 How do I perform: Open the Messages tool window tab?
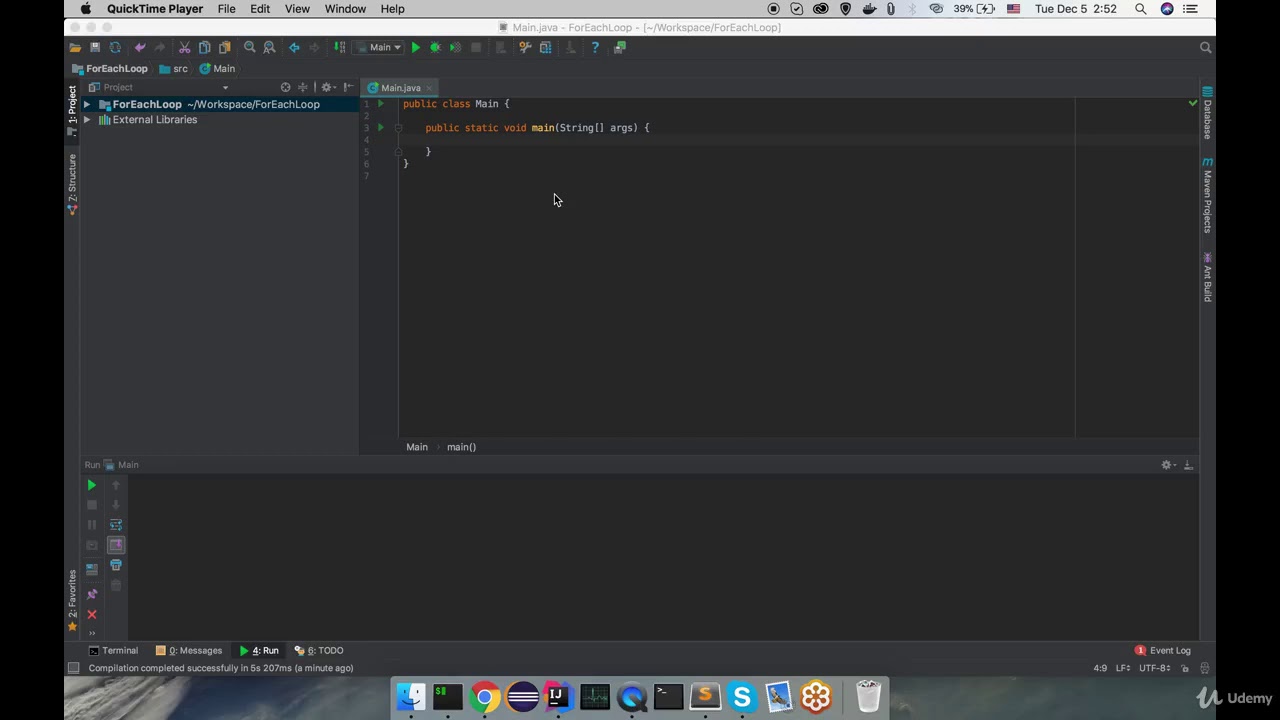[189, 650]
